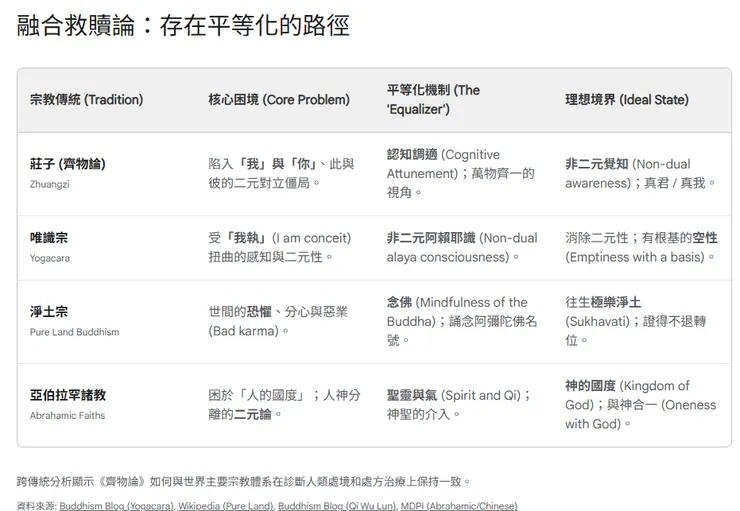This screenshot has width=740, height=511.
Task: Click the 非二元覺知 (Non-dual awareness) cell
Action: [x=640, y=174]
